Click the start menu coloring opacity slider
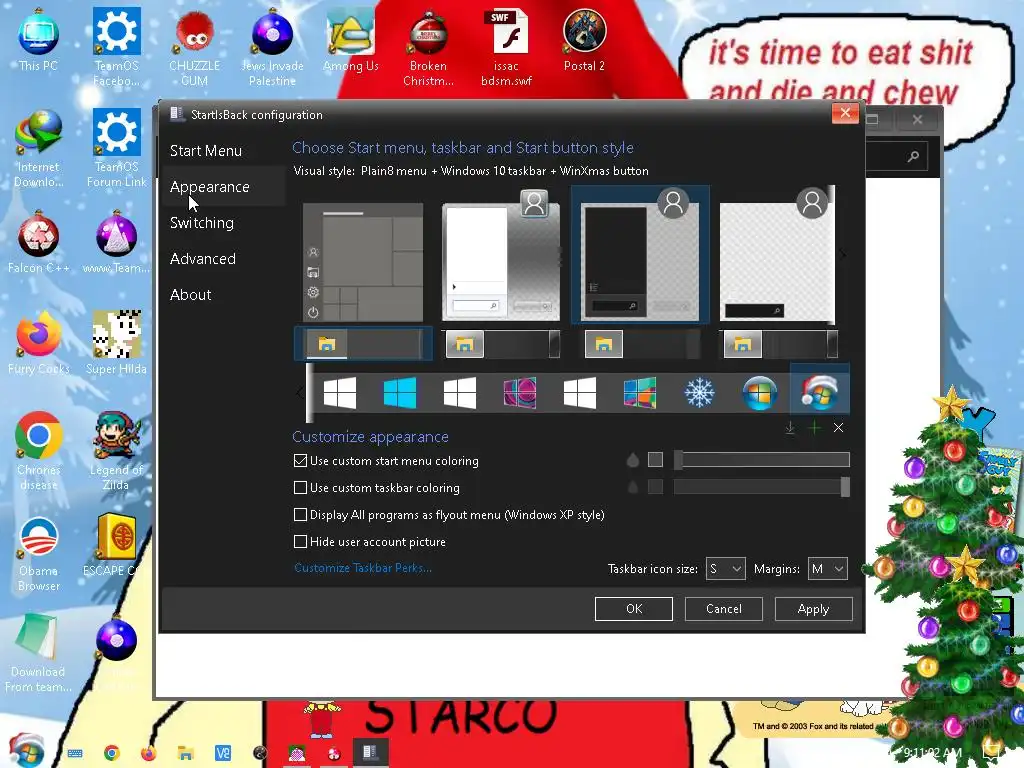The width and height of the screenshot is (1024, 768). click(761, 460)
